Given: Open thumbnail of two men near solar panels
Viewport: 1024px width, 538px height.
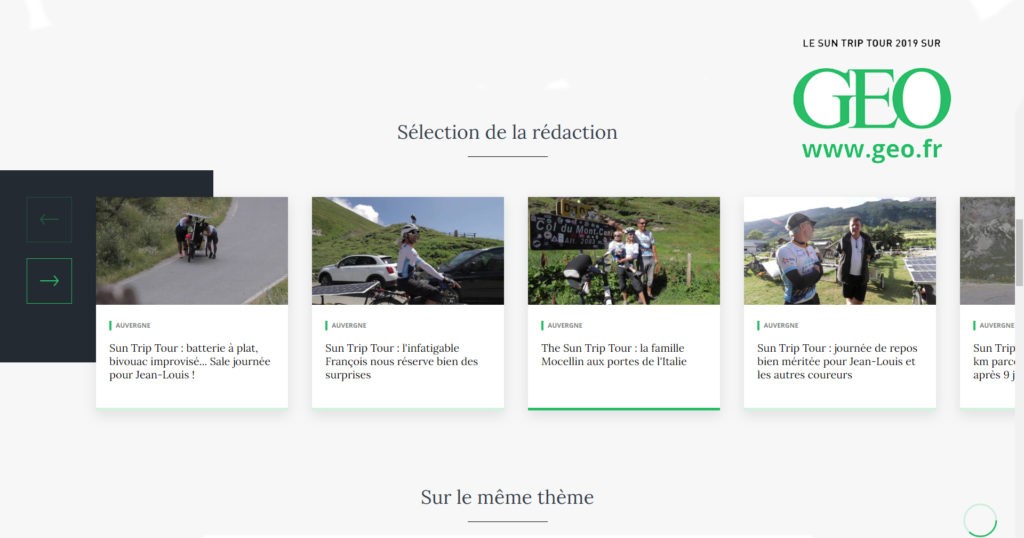Looking at the screenshot, I should 840,250.
